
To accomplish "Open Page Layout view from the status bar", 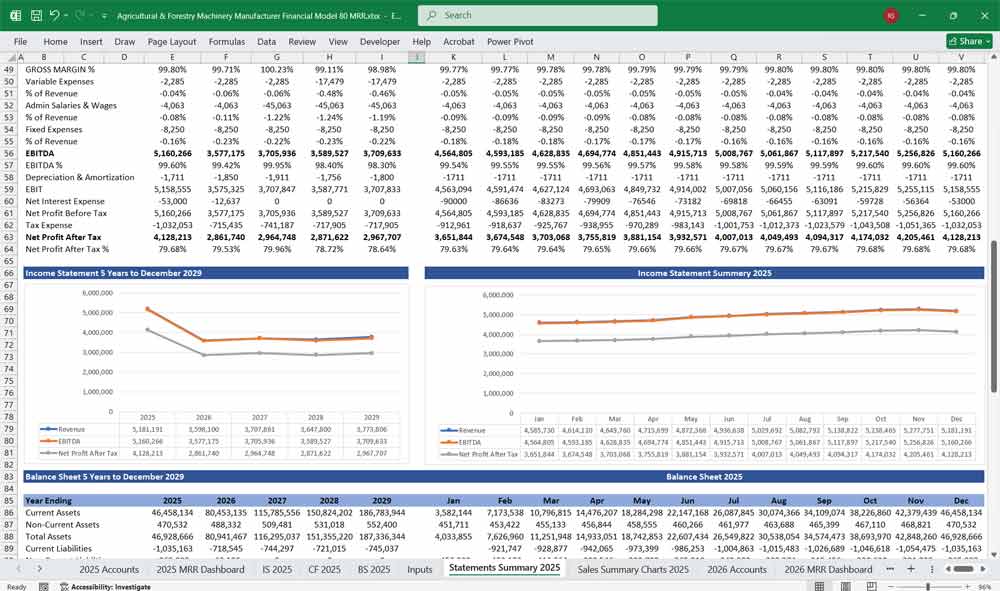I will click(845, 586).
